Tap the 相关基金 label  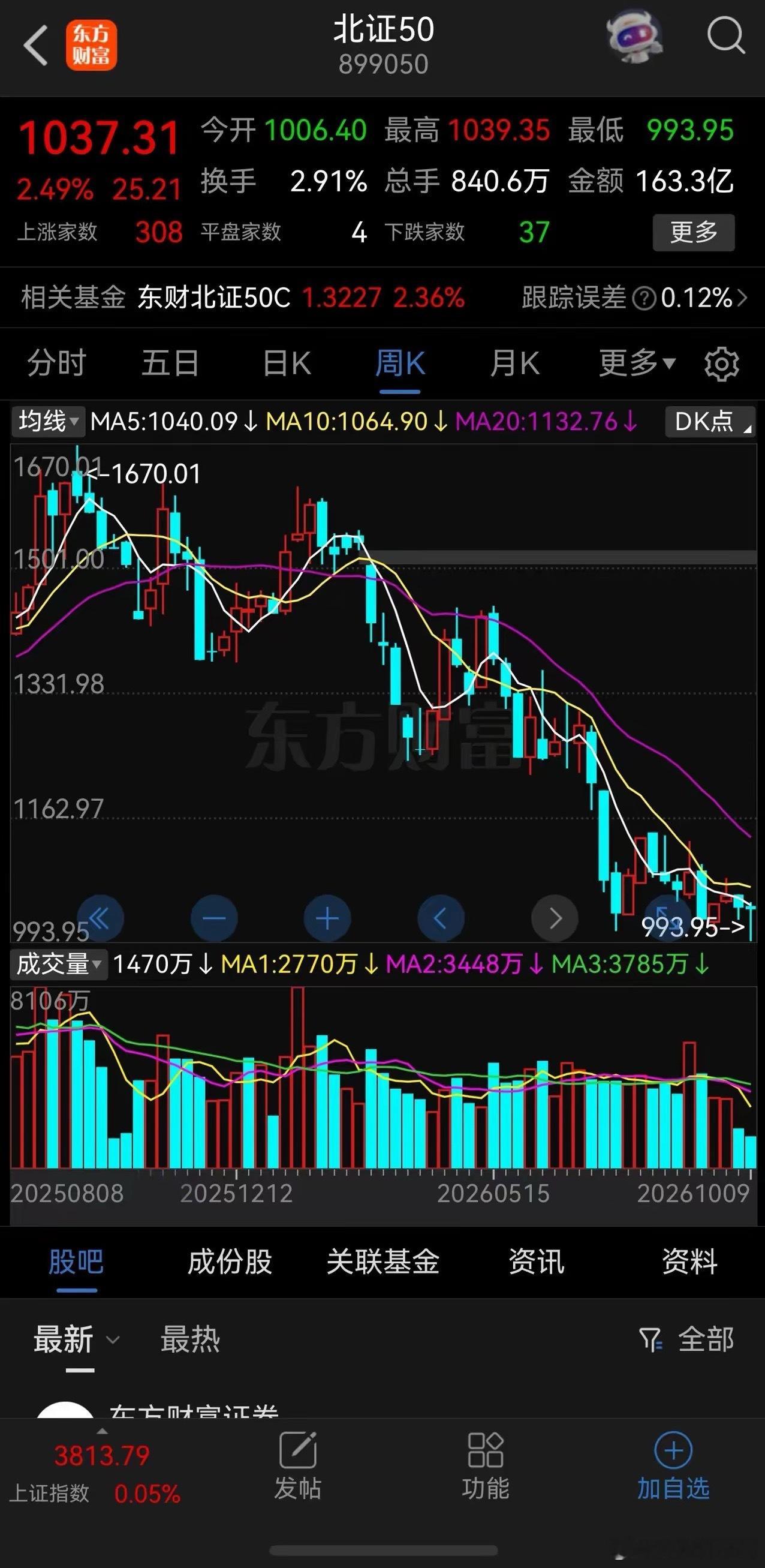point(73,298)
